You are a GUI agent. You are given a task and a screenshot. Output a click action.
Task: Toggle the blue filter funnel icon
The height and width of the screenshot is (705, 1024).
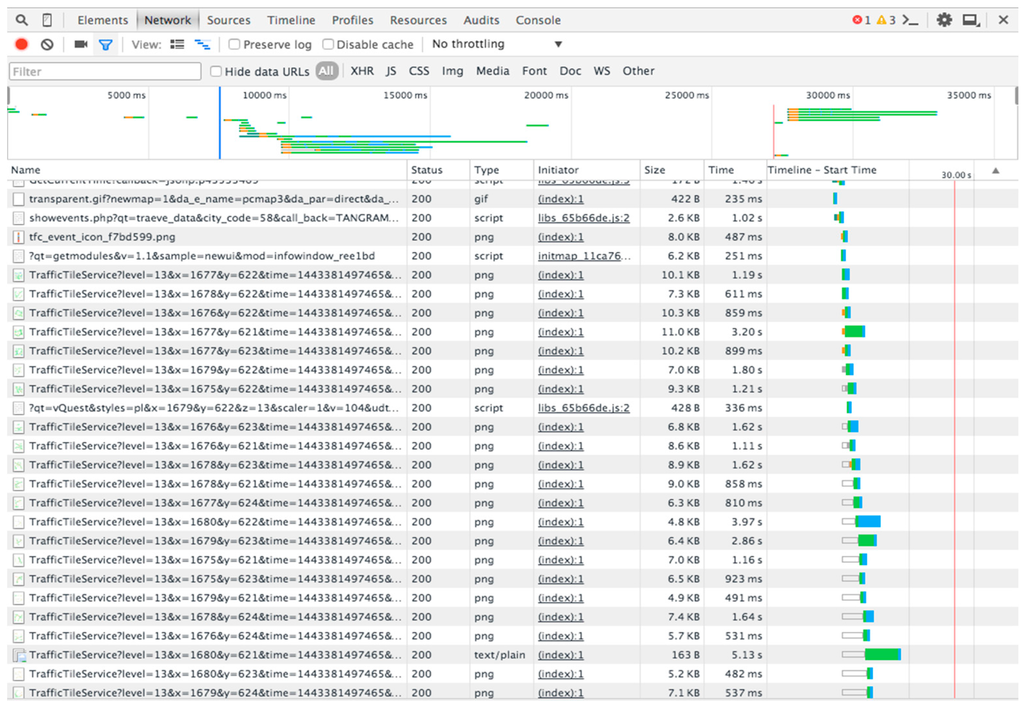click(x=105, y=45)
